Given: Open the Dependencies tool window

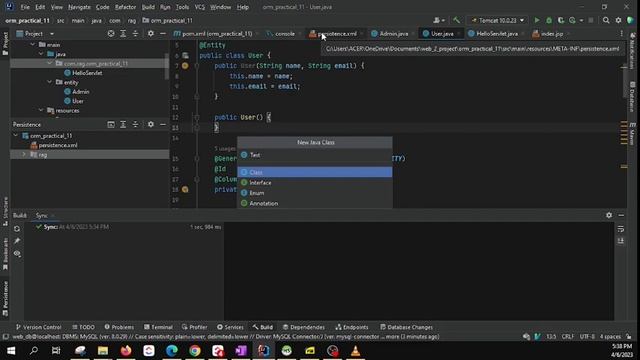Looking at the screenshot, I should 304,327.
